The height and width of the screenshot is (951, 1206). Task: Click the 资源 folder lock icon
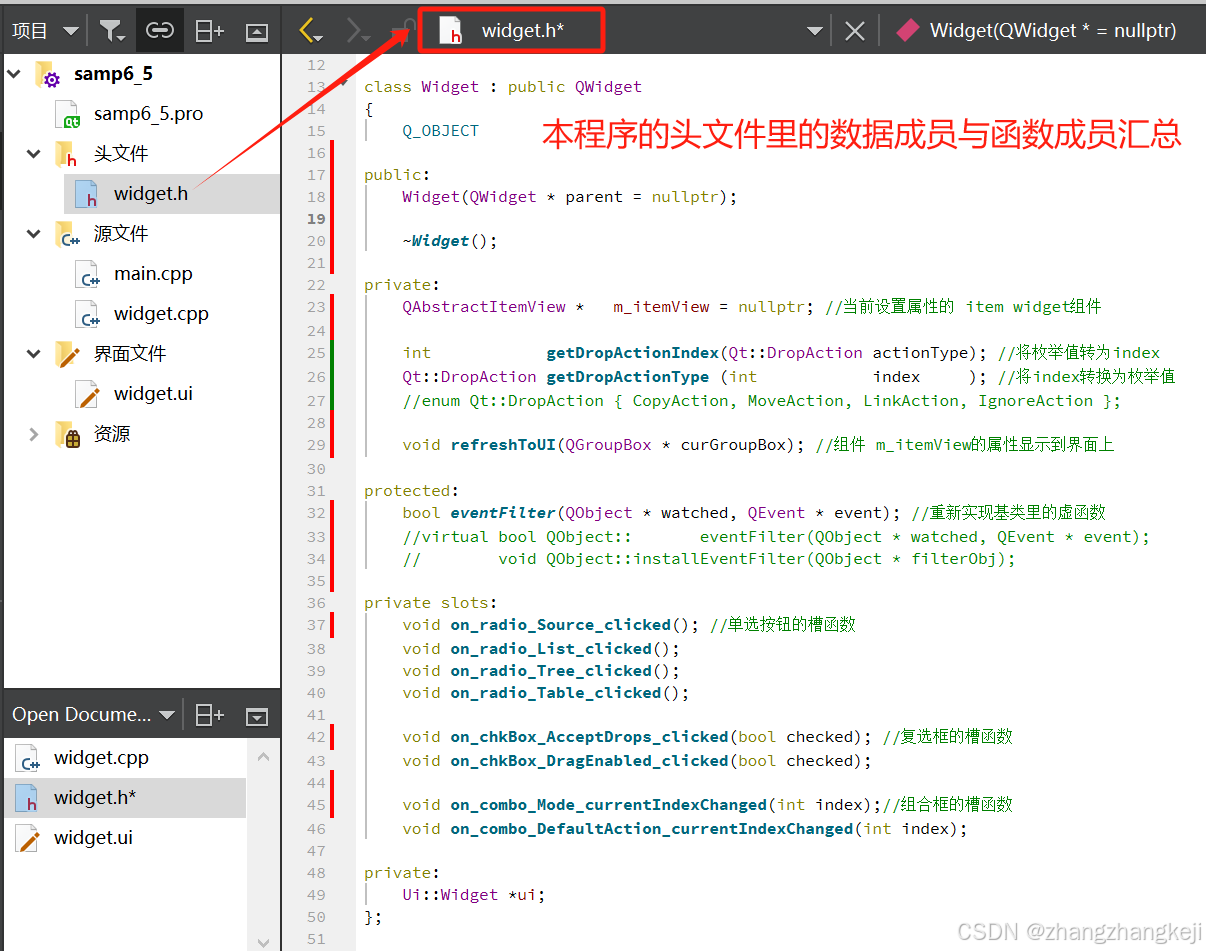point(68,435)
